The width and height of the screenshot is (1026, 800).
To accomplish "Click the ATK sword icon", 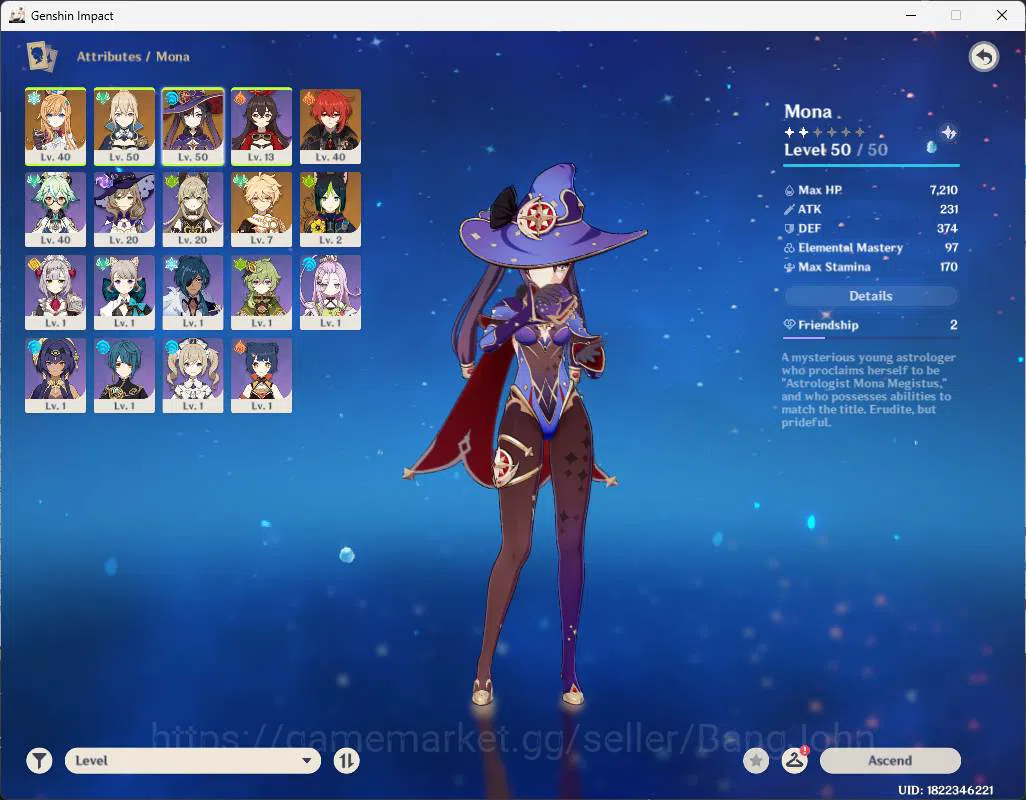I will [x=789, y=209].
